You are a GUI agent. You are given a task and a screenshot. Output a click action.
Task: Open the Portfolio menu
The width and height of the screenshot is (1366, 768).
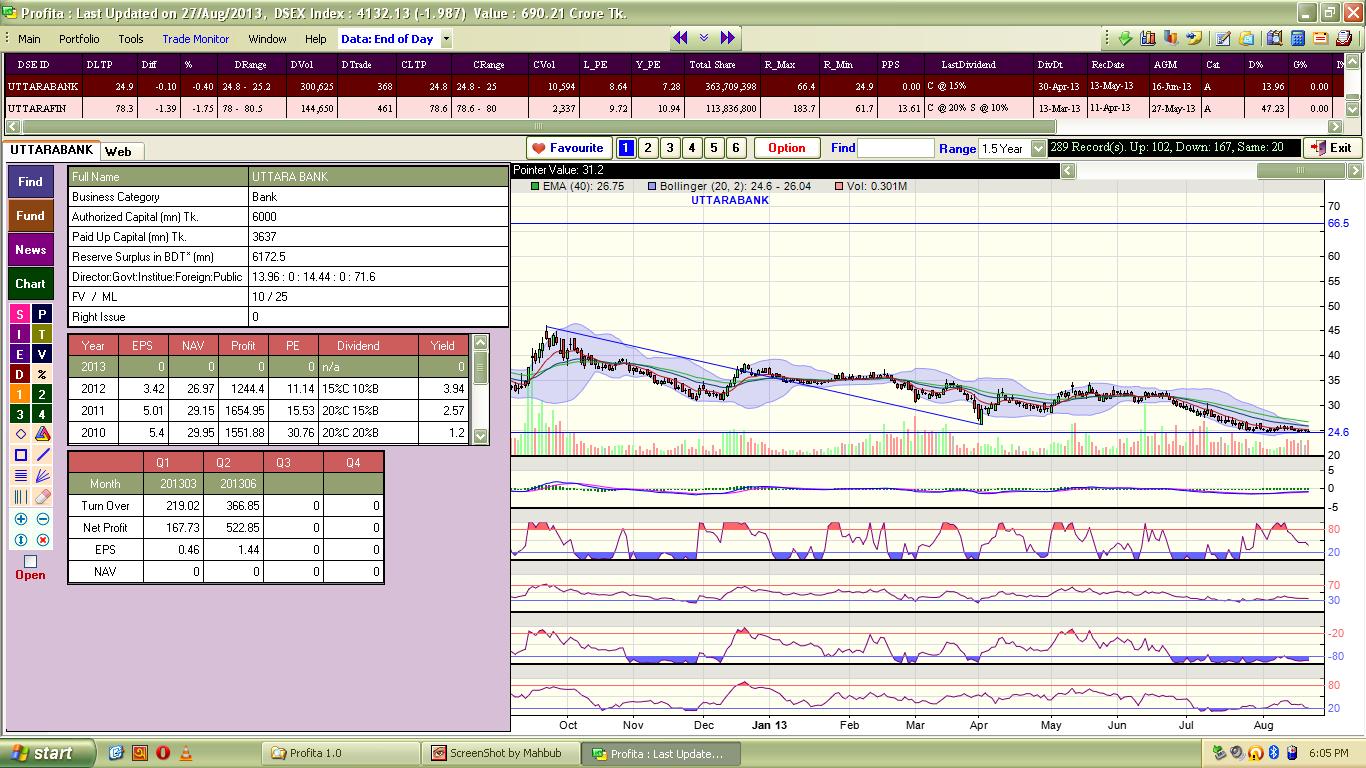point(79,39)
